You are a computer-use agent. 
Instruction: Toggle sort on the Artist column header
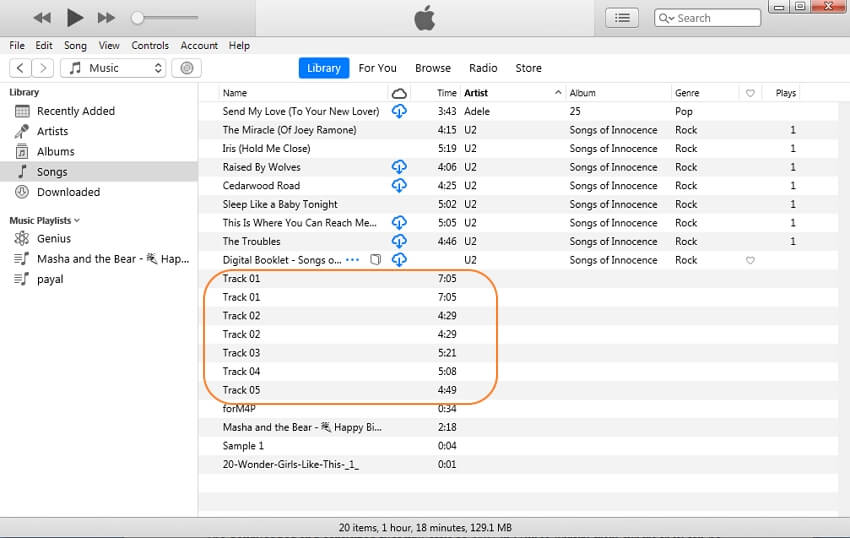513,93
